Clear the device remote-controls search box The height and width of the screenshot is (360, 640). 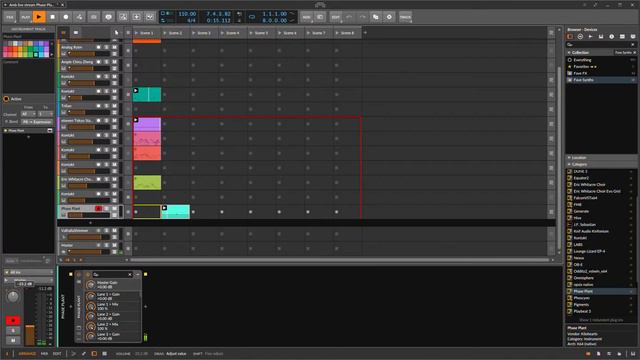click(130, 274)
